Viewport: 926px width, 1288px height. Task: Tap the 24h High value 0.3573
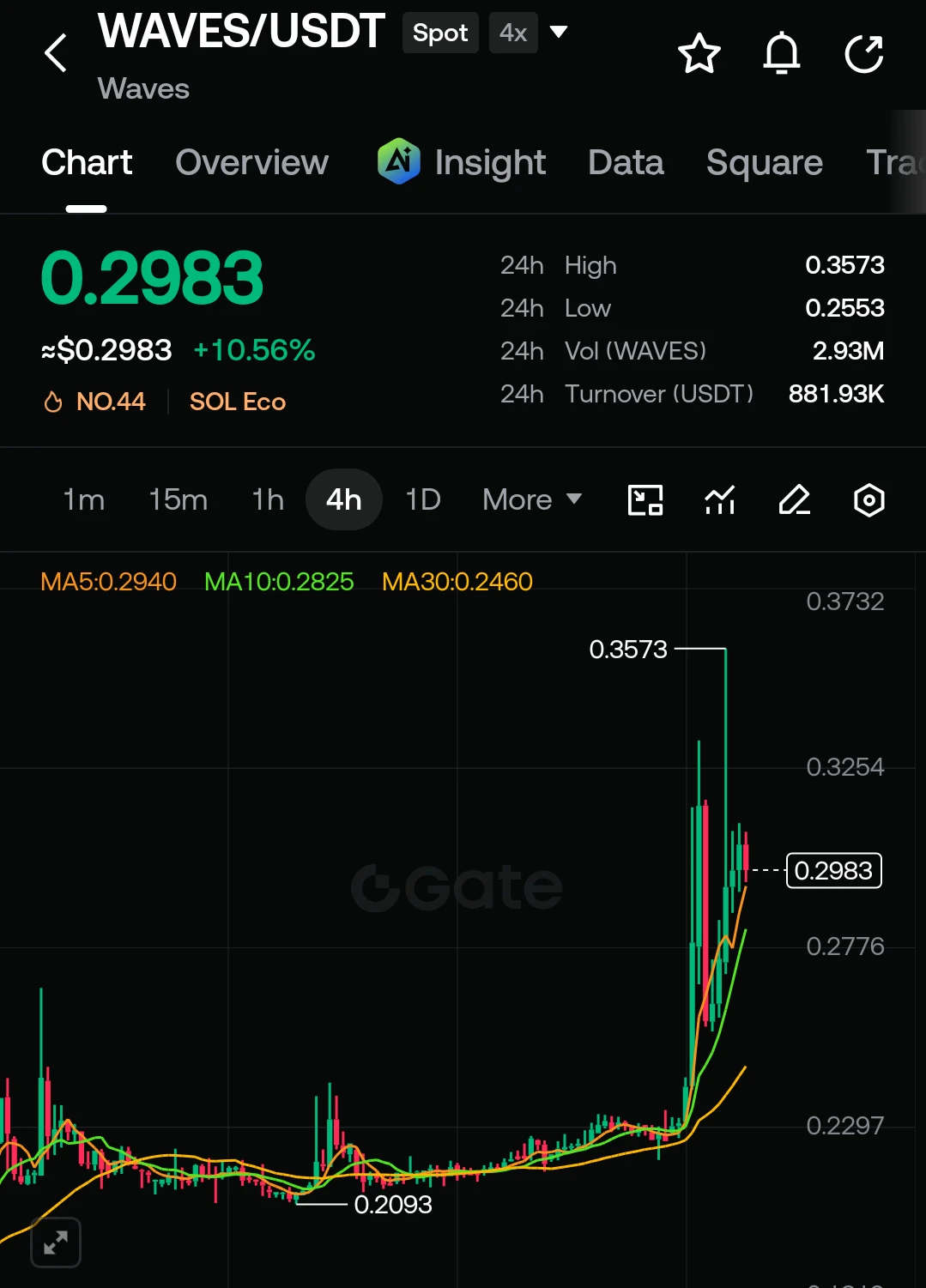(x=844, y=265)
